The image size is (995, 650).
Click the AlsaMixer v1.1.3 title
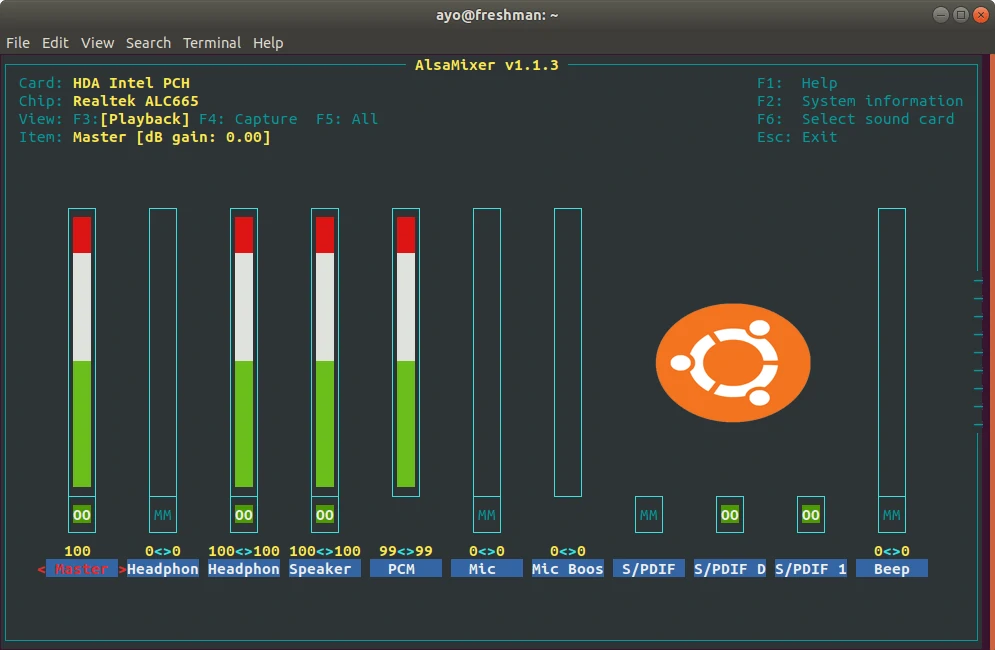[487, 65]
